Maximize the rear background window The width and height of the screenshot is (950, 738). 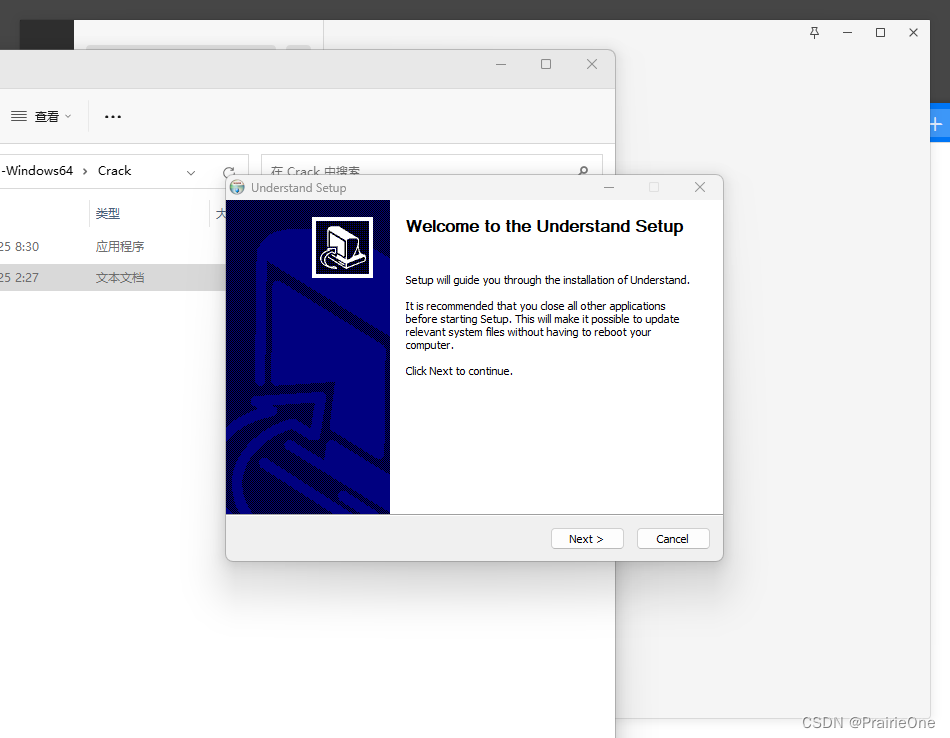[880, 33]
